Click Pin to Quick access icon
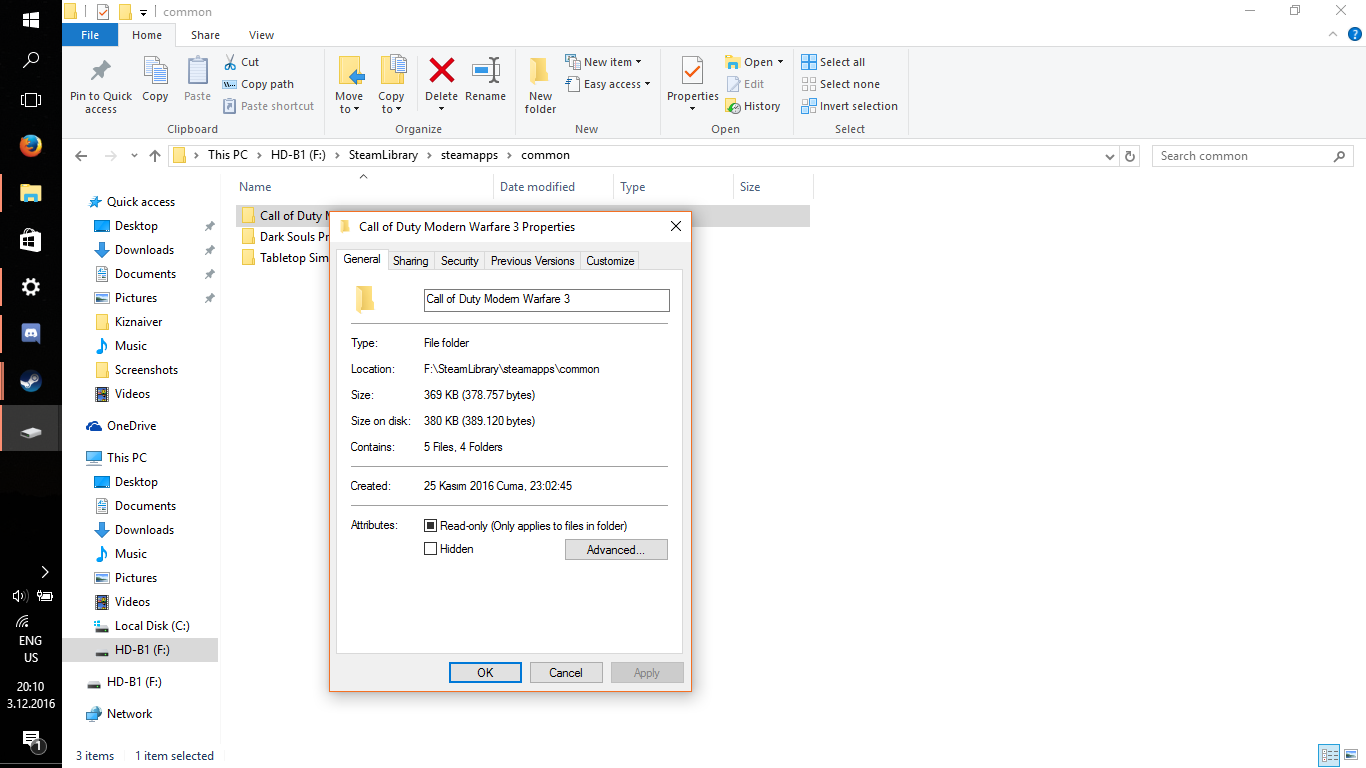Image resolution: width=1366 pixels, height=768 pixels. (100, 72)
